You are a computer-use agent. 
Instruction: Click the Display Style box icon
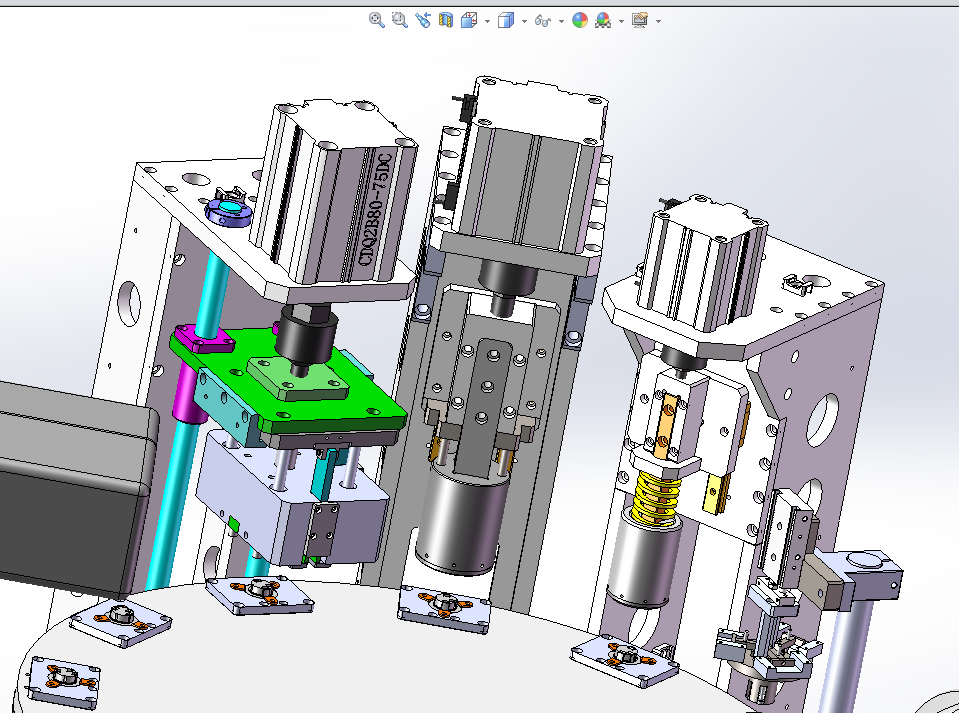coord(506,20)
